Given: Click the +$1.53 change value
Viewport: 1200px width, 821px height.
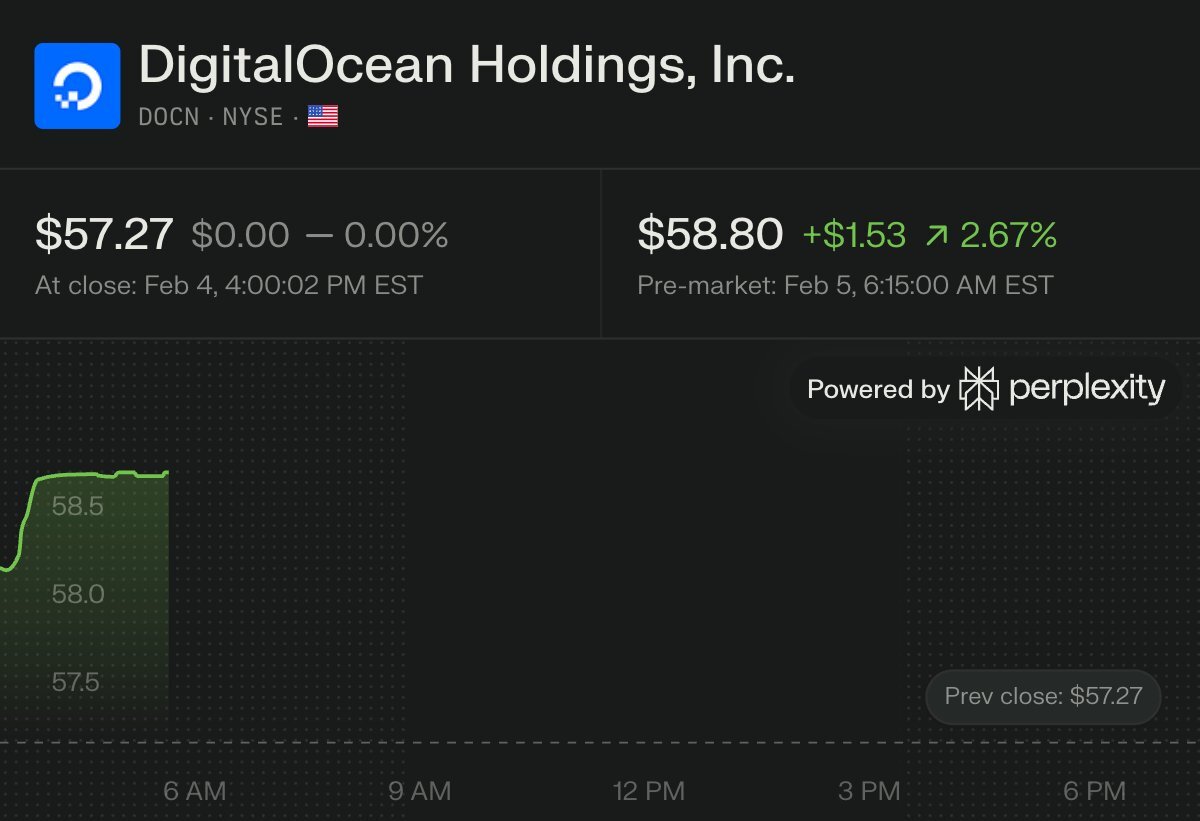Looking at the screenshot, I should click(854, 236).
